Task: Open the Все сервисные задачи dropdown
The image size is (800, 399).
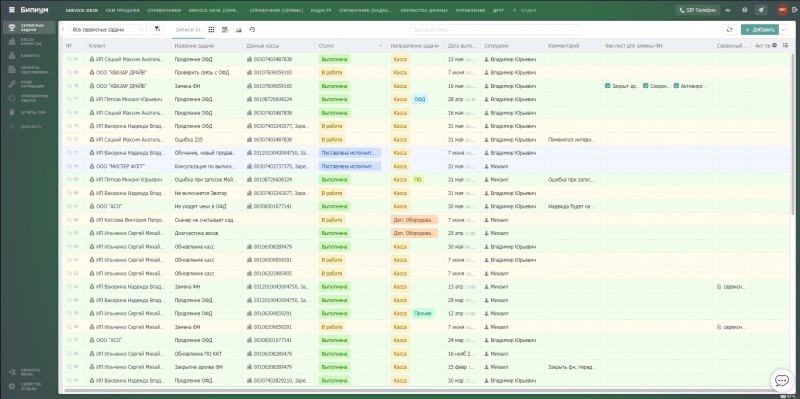Action: (108, 30)
